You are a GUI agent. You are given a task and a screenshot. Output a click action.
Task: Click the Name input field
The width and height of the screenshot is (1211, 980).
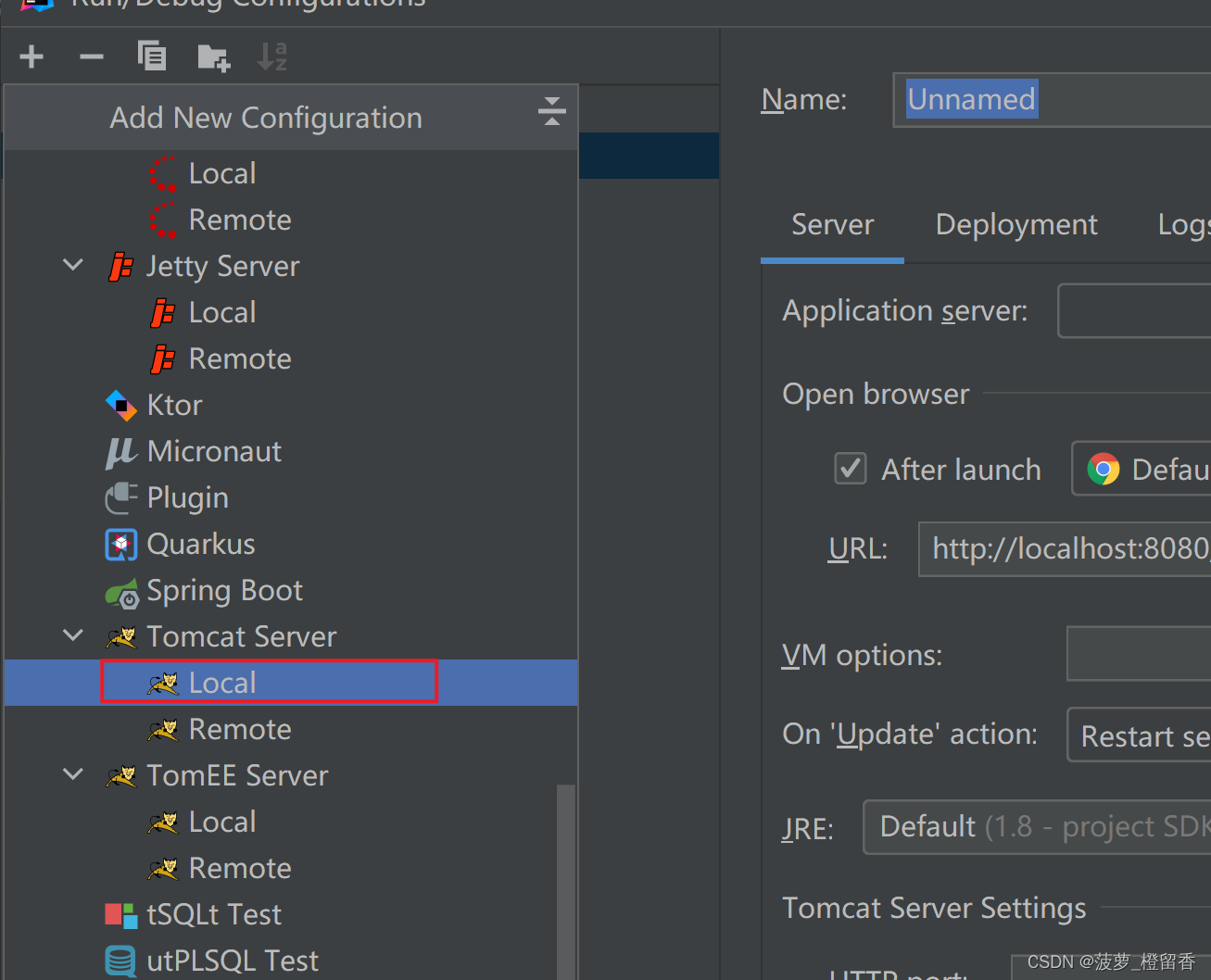tap(1052, 100)
